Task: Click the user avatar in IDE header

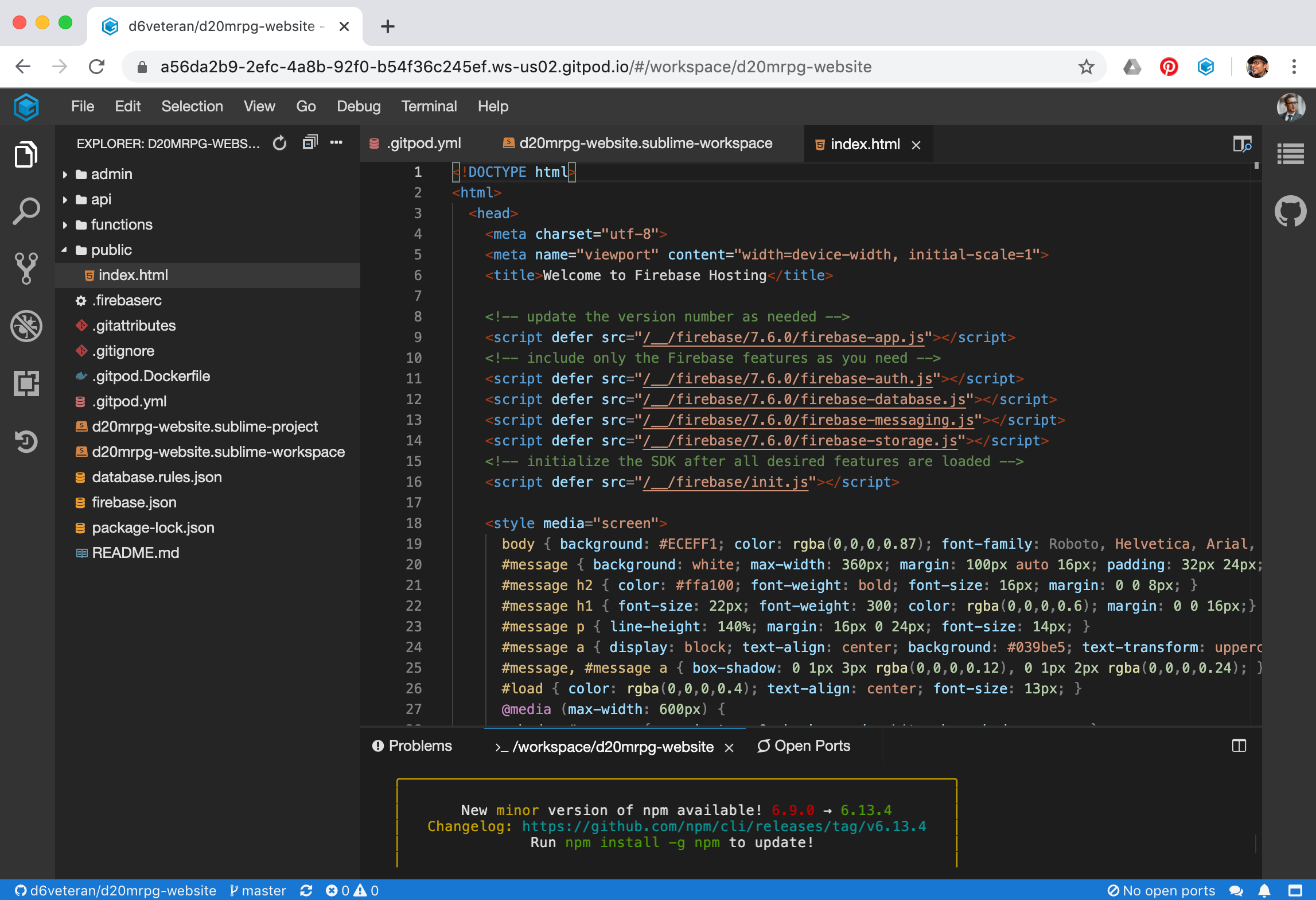Action: coord(1291,107)
